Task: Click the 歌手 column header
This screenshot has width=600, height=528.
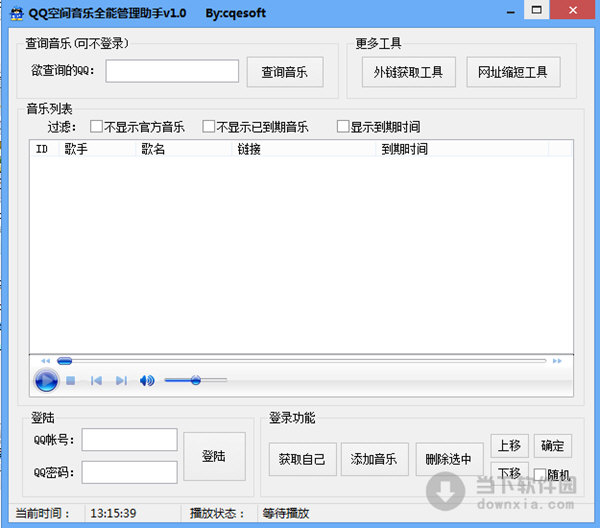Action: (x=97, y=149)
